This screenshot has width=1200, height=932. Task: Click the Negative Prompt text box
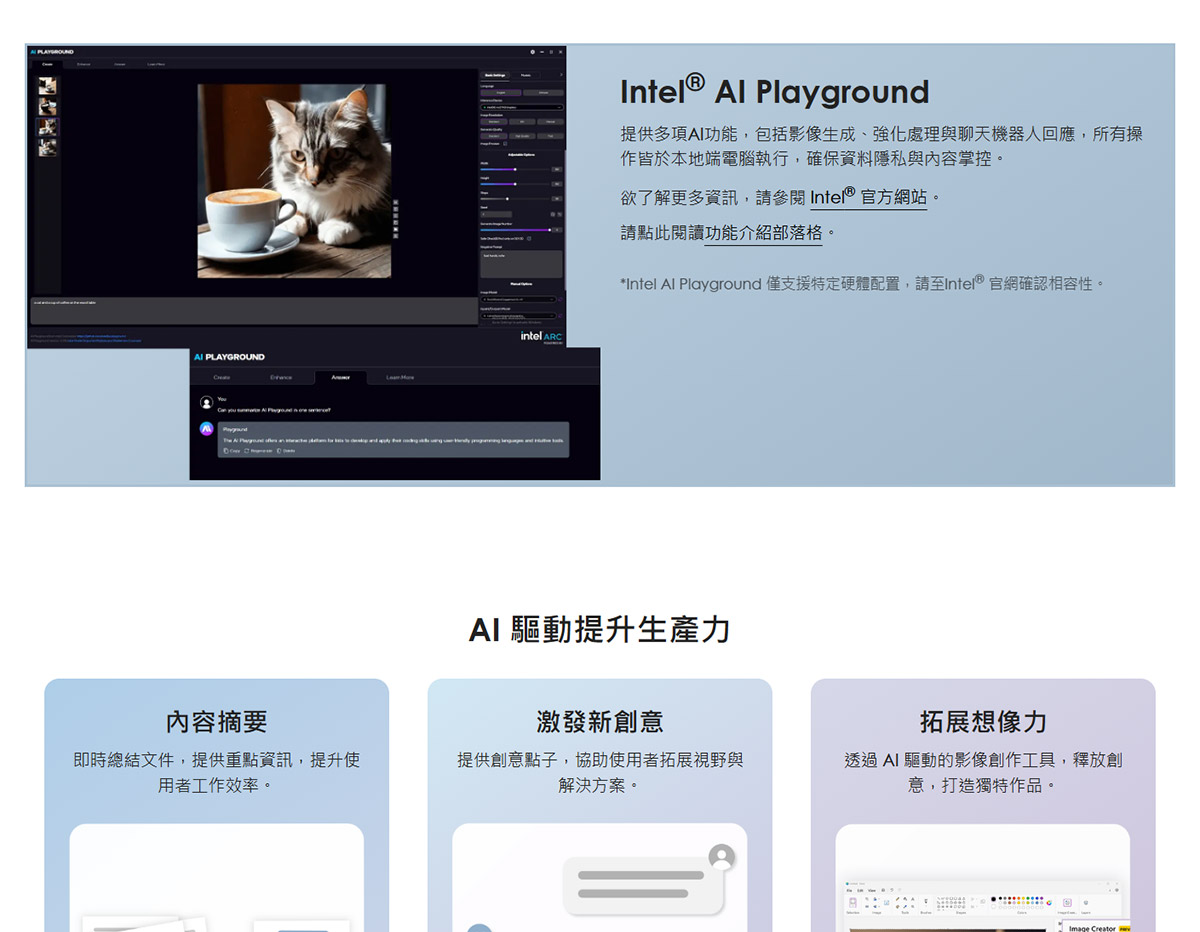click(x=521, y=264)
